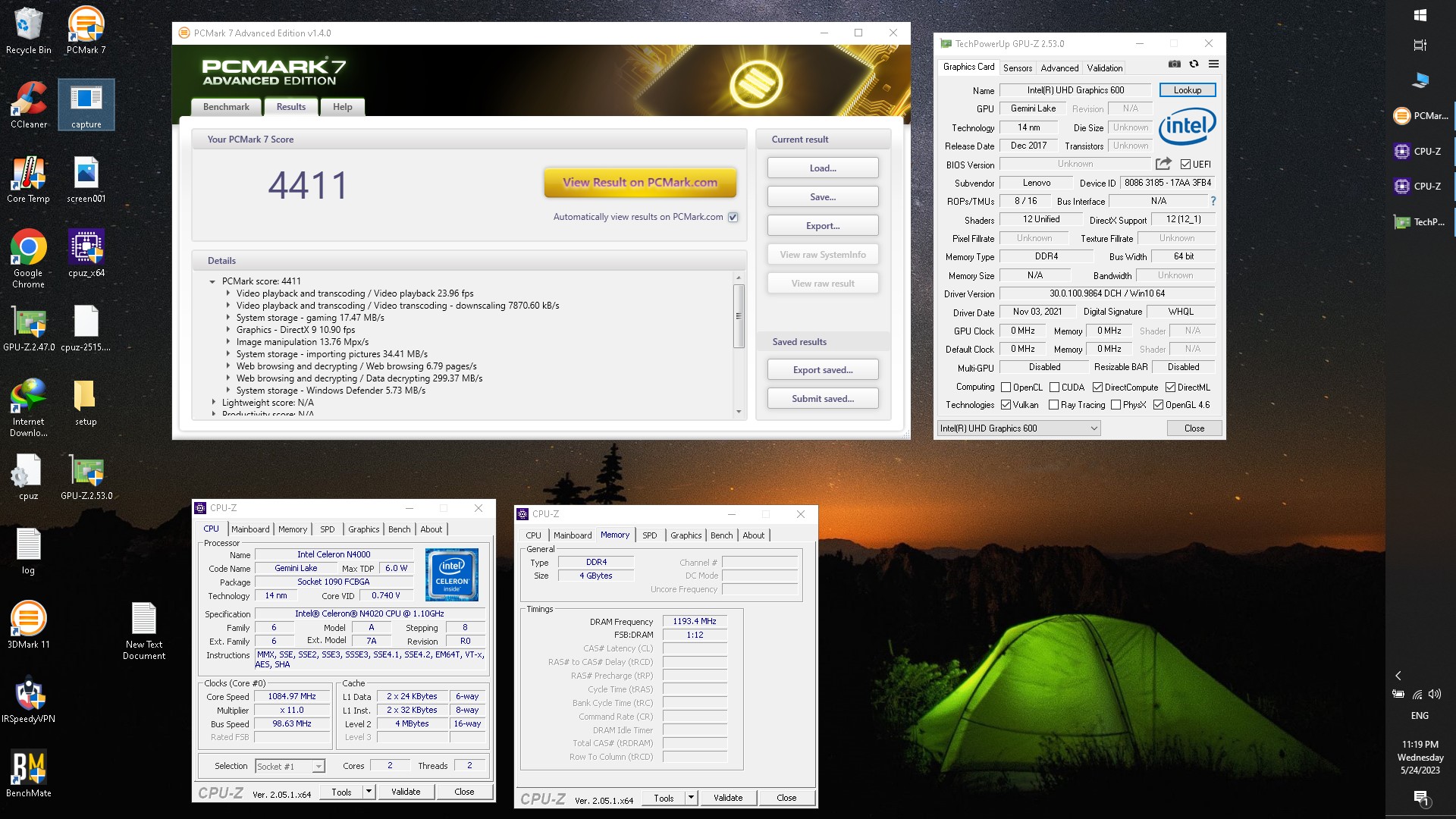Open the Windows Start button
The image size is (1456, 819).
pos(1420,15)
